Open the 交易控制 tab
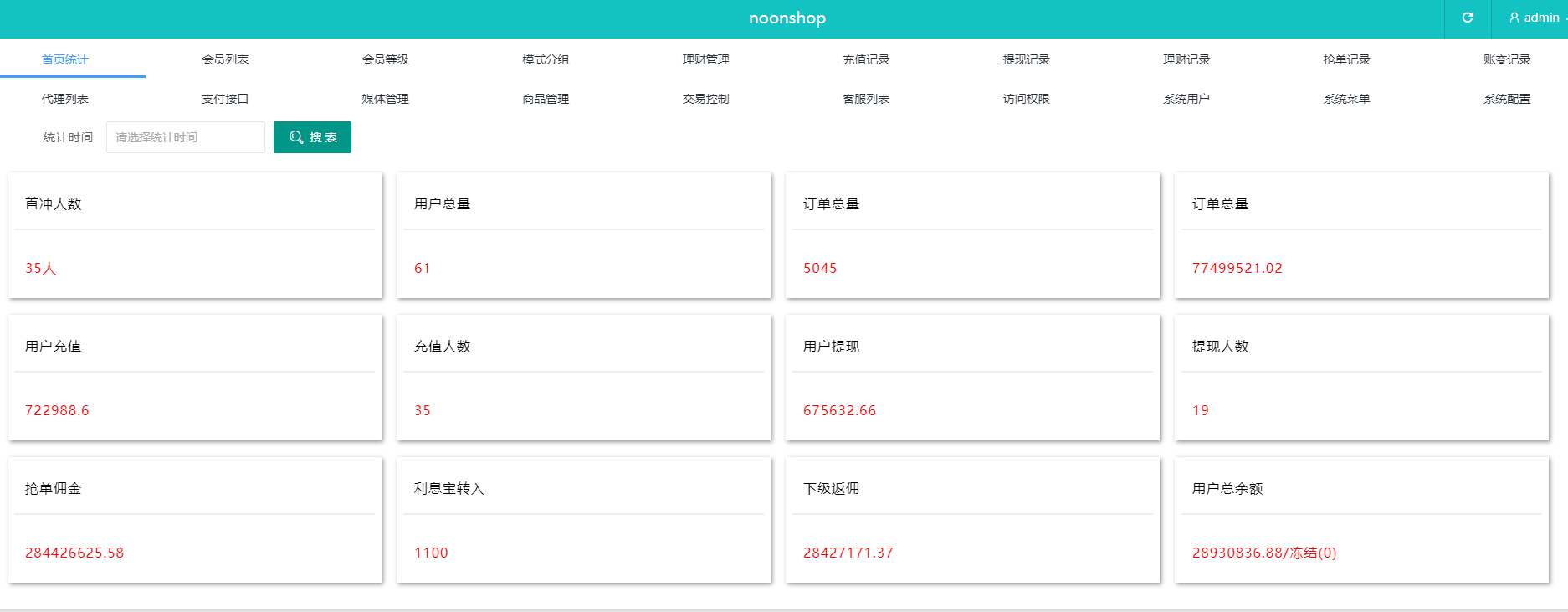The width and height of the screenshot is (1568, 612). [x=705, y=99]
